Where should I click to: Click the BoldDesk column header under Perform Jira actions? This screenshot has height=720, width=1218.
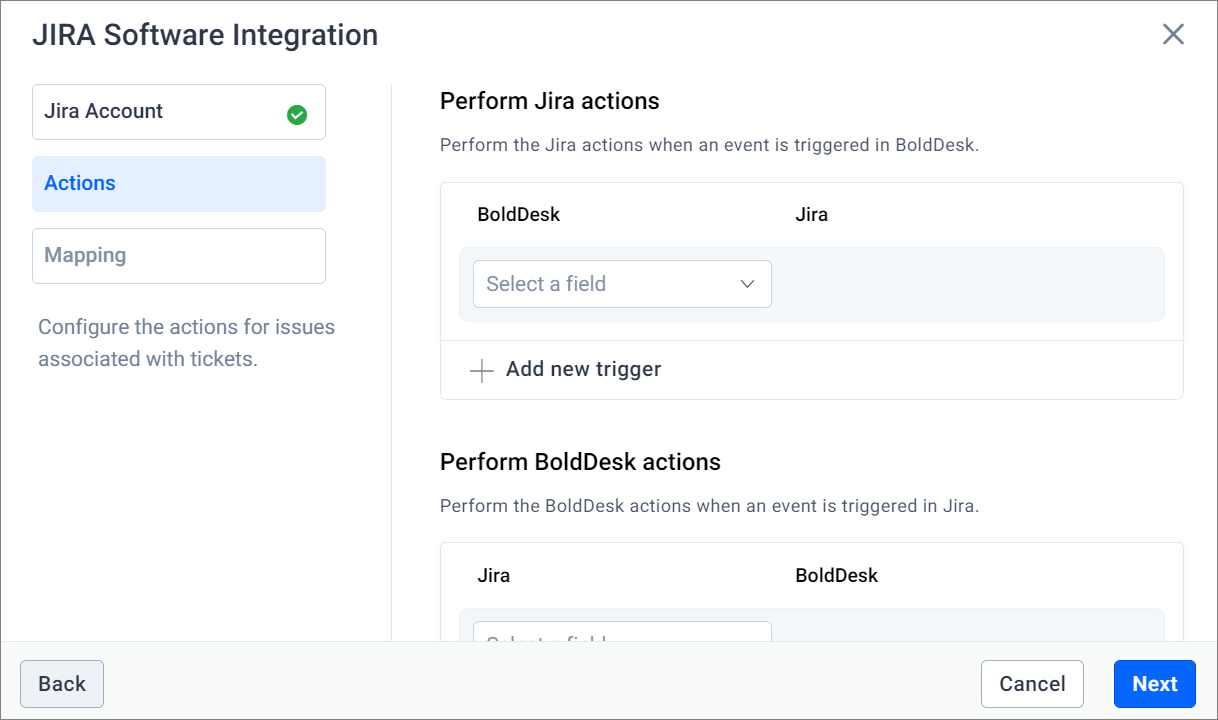[519, 215]
